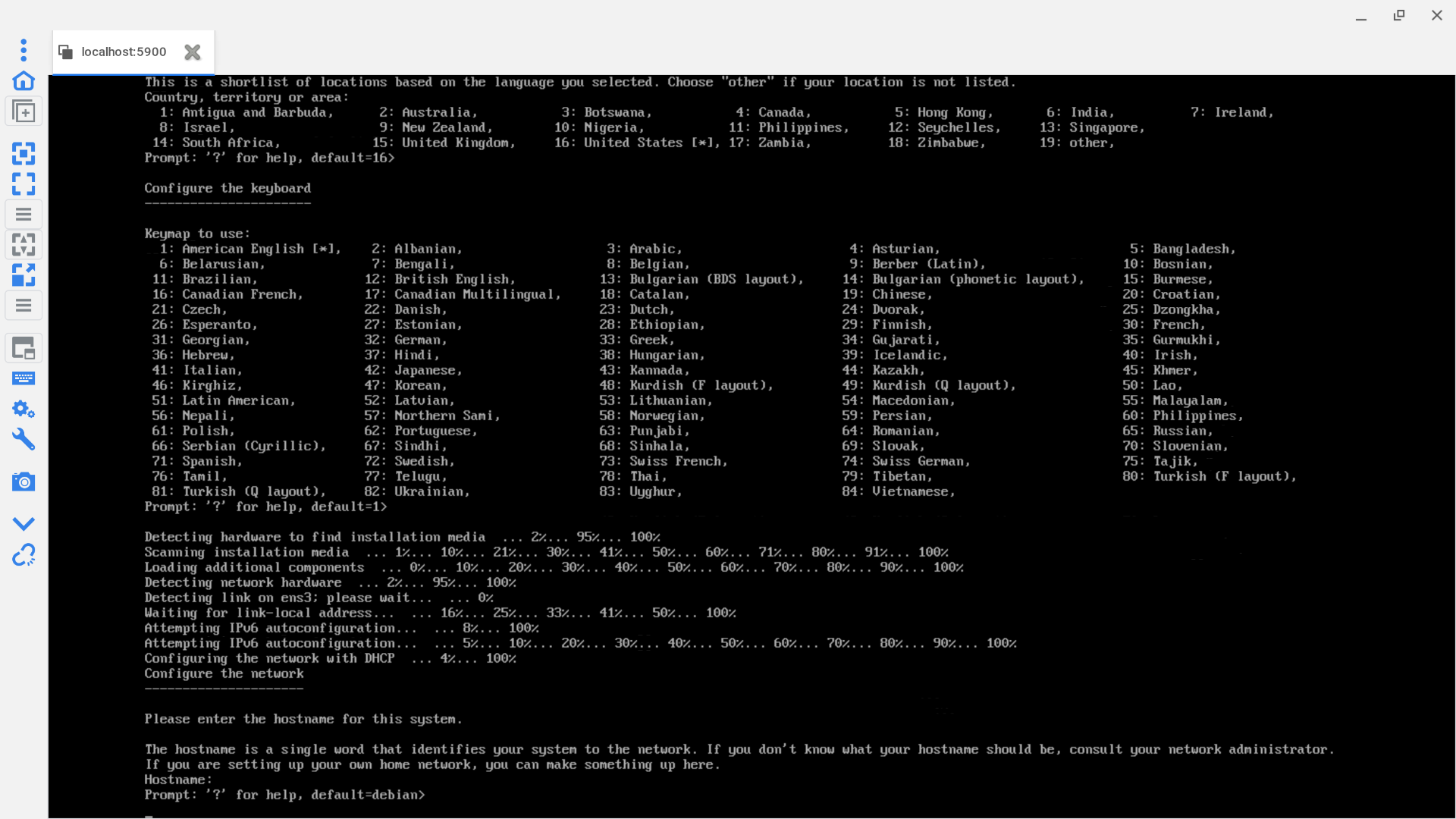Open the second hamburger options menu
The width and height of the screenshot is (1456, 819).
[x=24, y=306]
